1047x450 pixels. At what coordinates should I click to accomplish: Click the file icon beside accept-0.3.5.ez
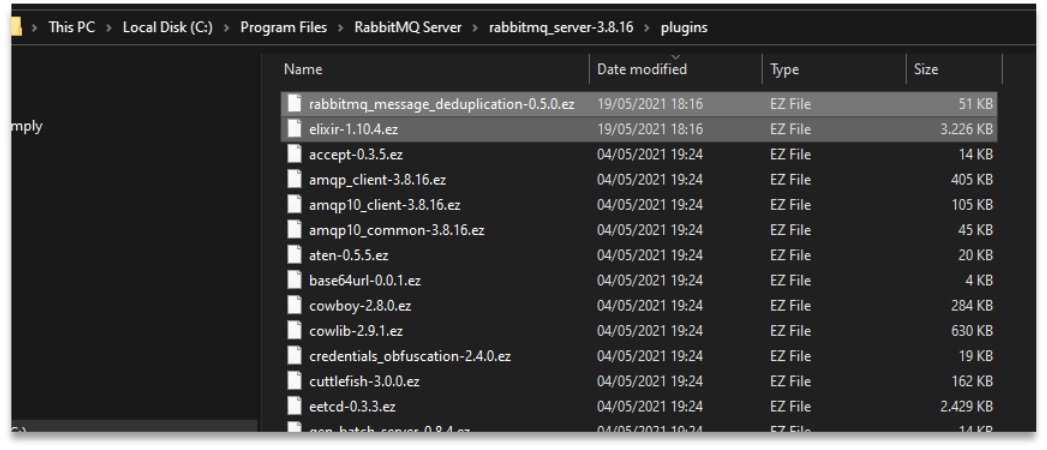[x=294, y=154]
